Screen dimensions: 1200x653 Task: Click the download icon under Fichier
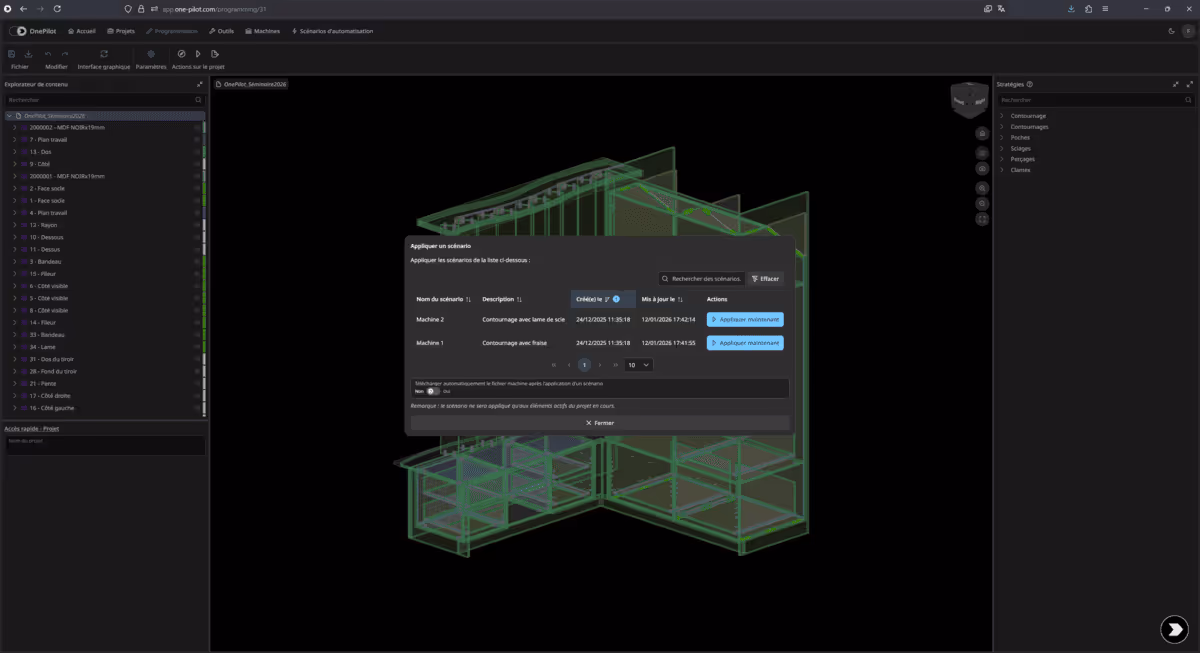click(x=29, y=54)
